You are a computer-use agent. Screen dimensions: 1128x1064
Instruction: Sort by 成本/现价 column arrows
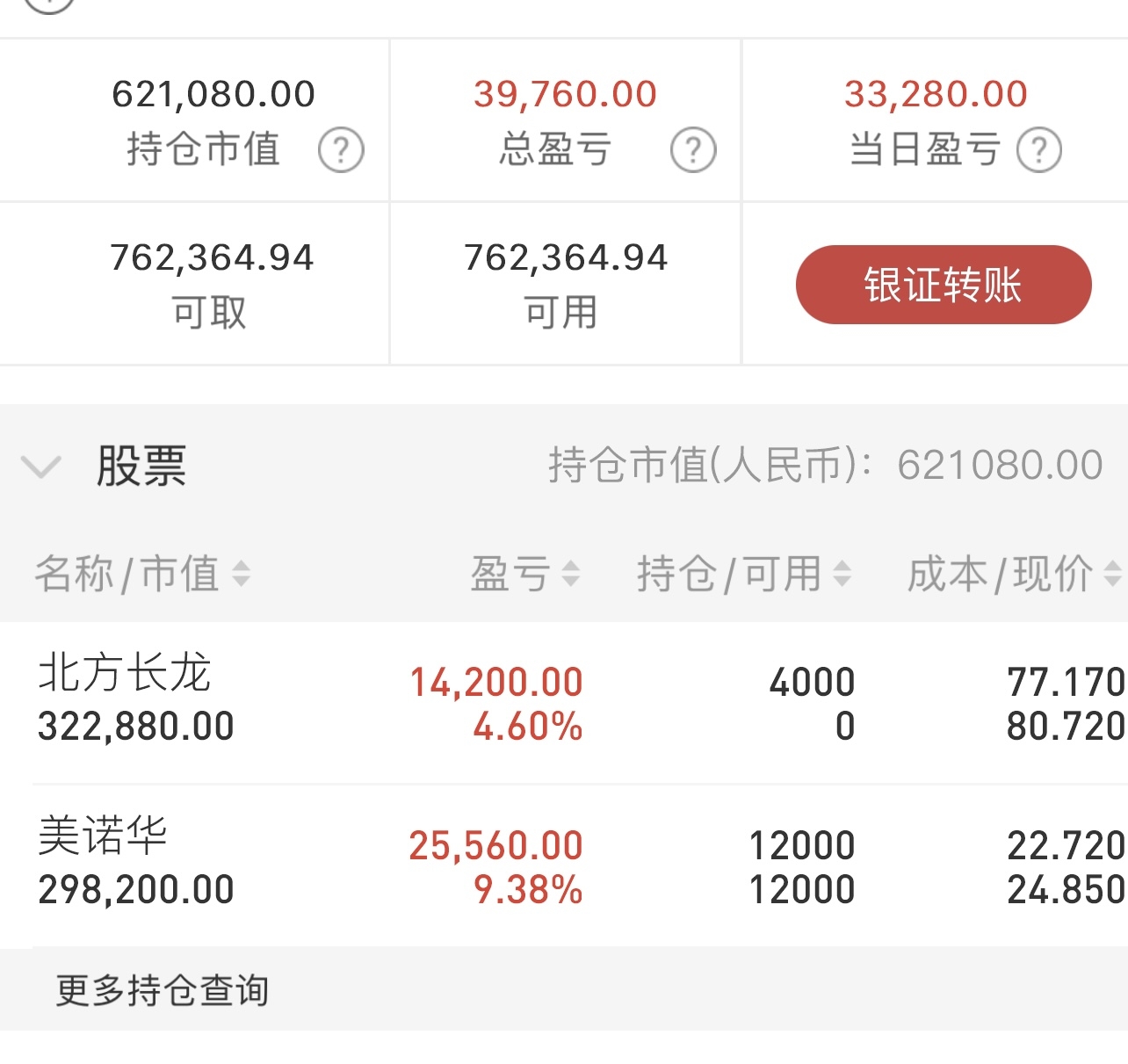coord(1112,574)
